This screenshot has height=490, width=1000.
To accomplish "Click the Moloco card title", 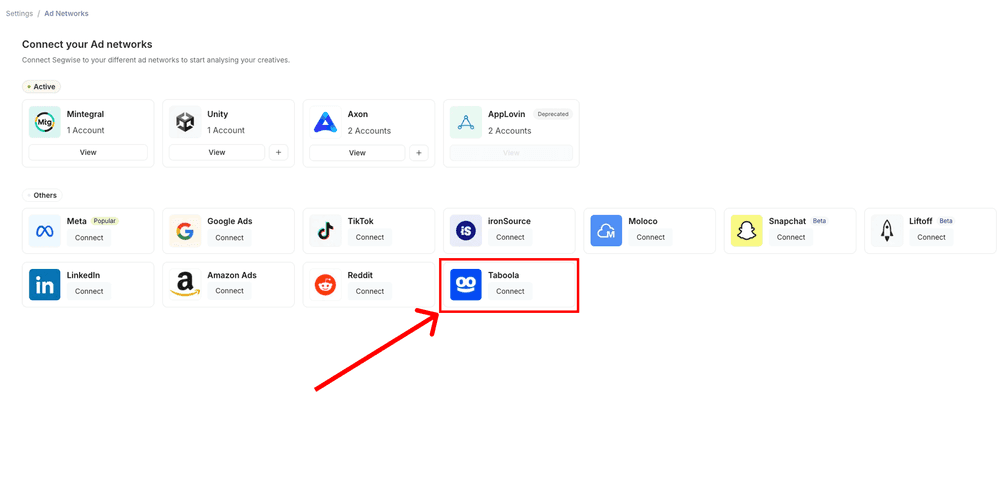I will point(643,221).
